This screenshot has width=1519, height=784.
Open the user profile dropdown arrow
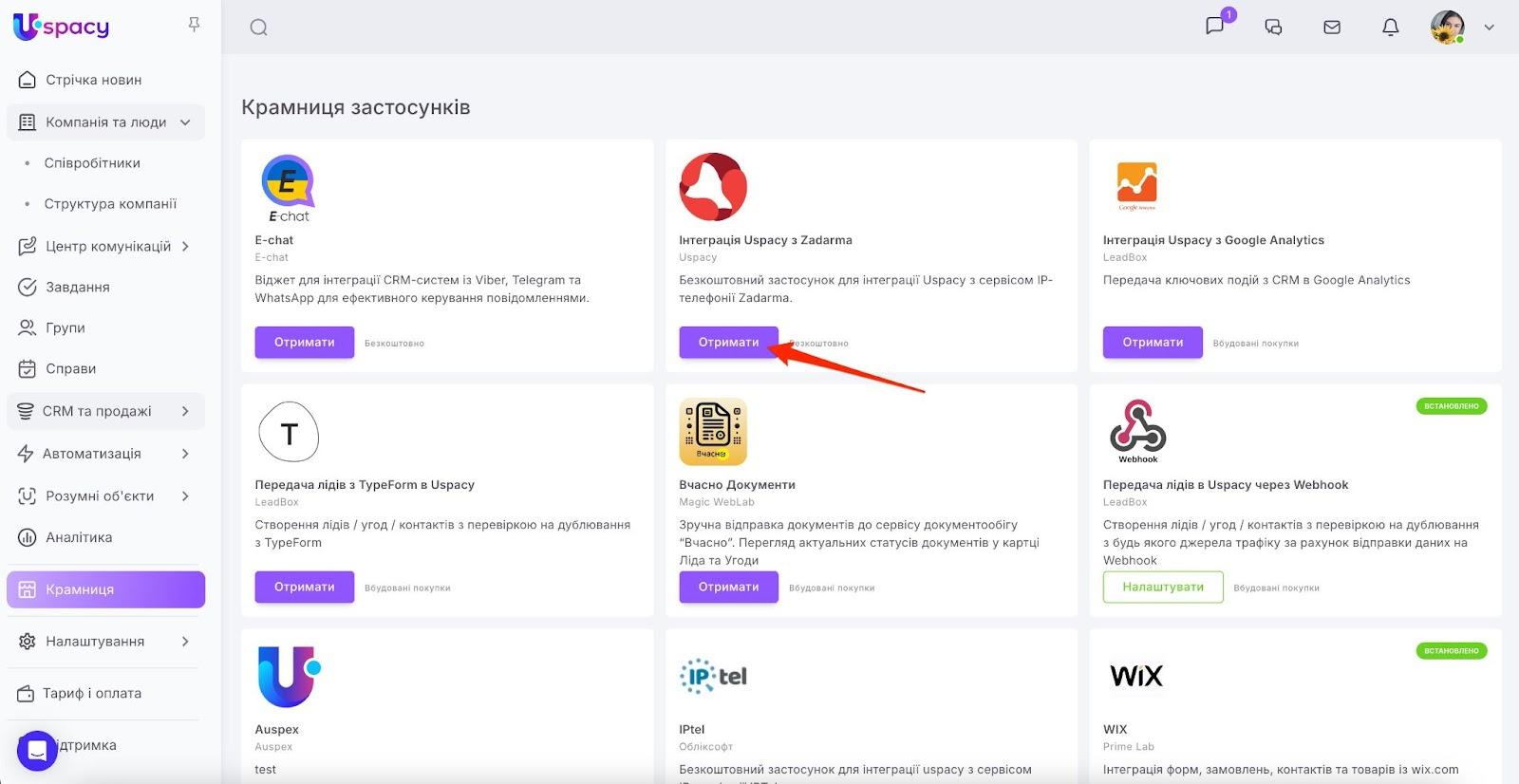(1489, 28)
